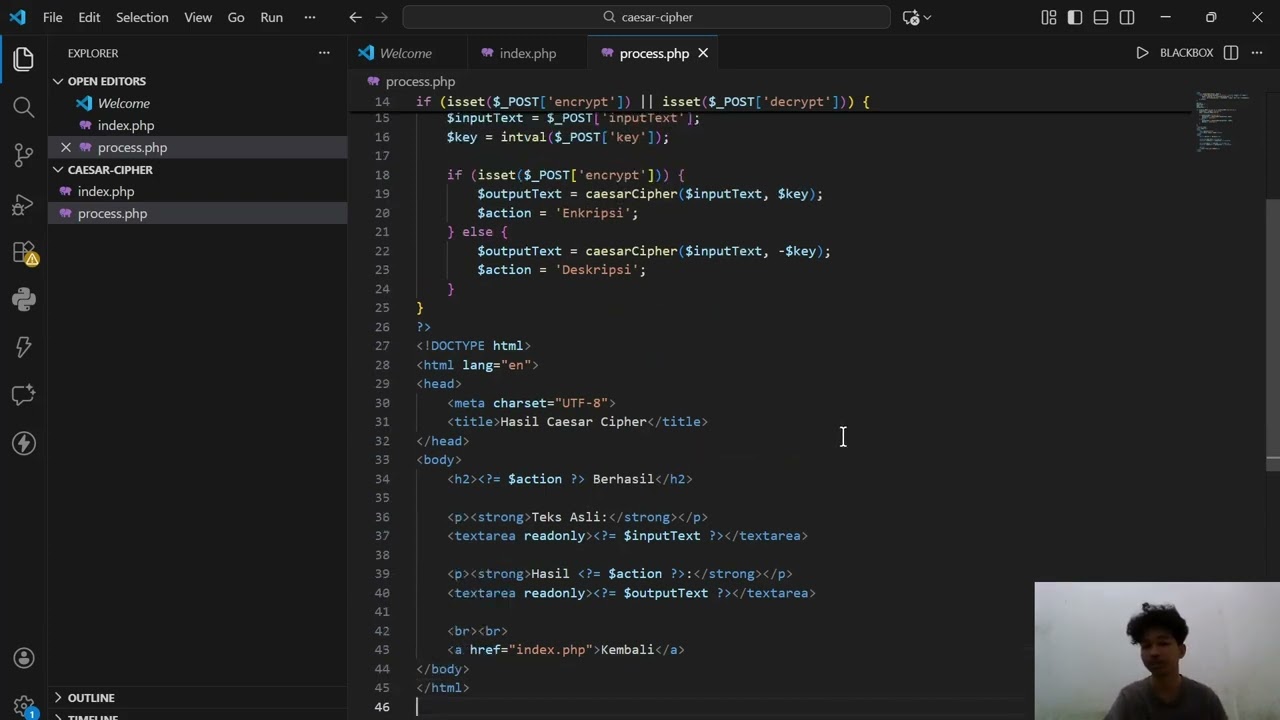
Task: Click the process.php breadcrumb
Action: pos(420,81)
